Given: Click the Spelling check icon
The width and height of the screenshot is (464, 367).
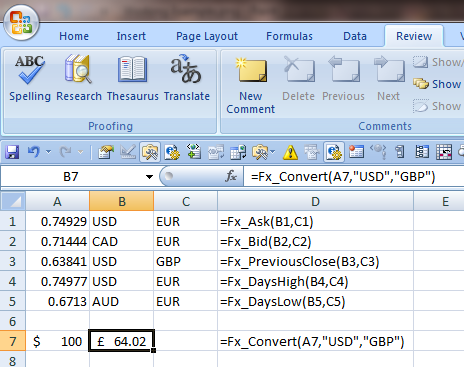Looking at the screenshot, I should [x=30, y=78].
